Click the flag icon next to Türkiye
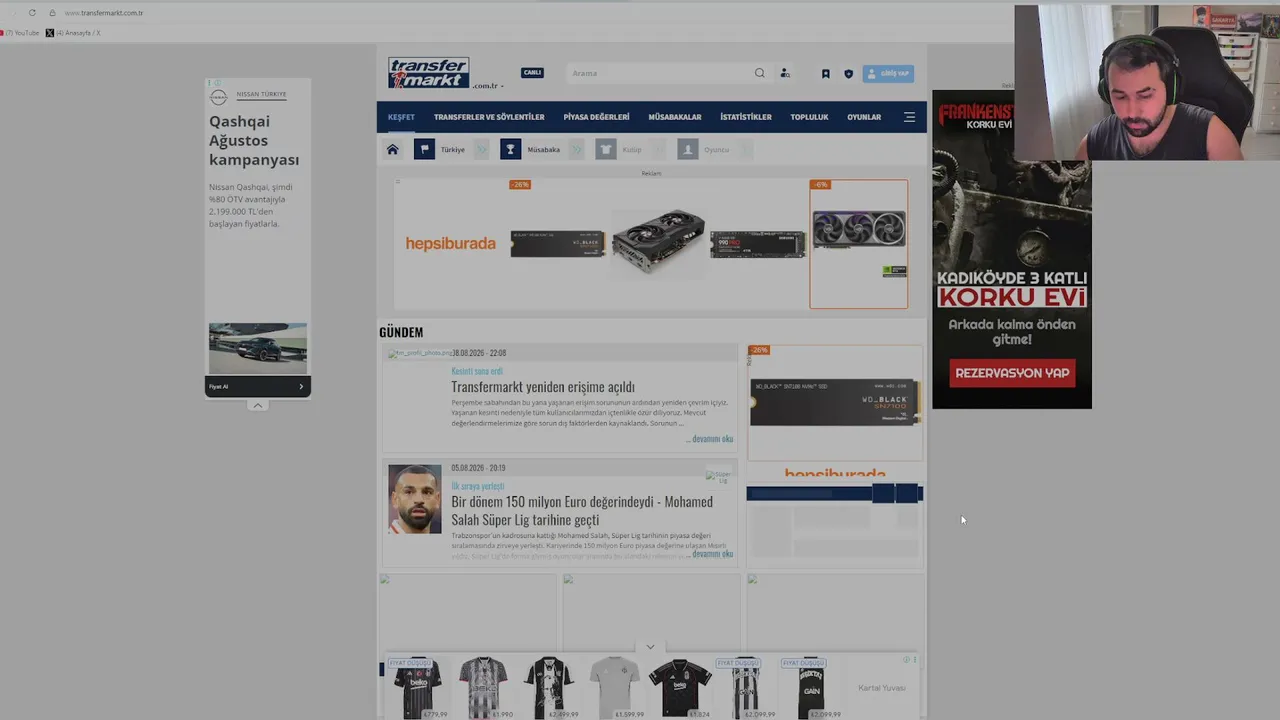This screenshot has width=1280, height=720. pyautogui.click(x=424, y=150)
